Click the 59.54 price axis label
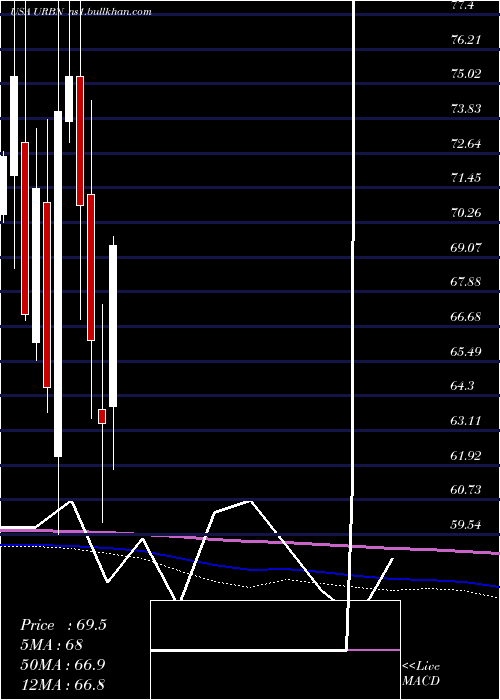Screen dimensions: 500x700 (467, 524)
